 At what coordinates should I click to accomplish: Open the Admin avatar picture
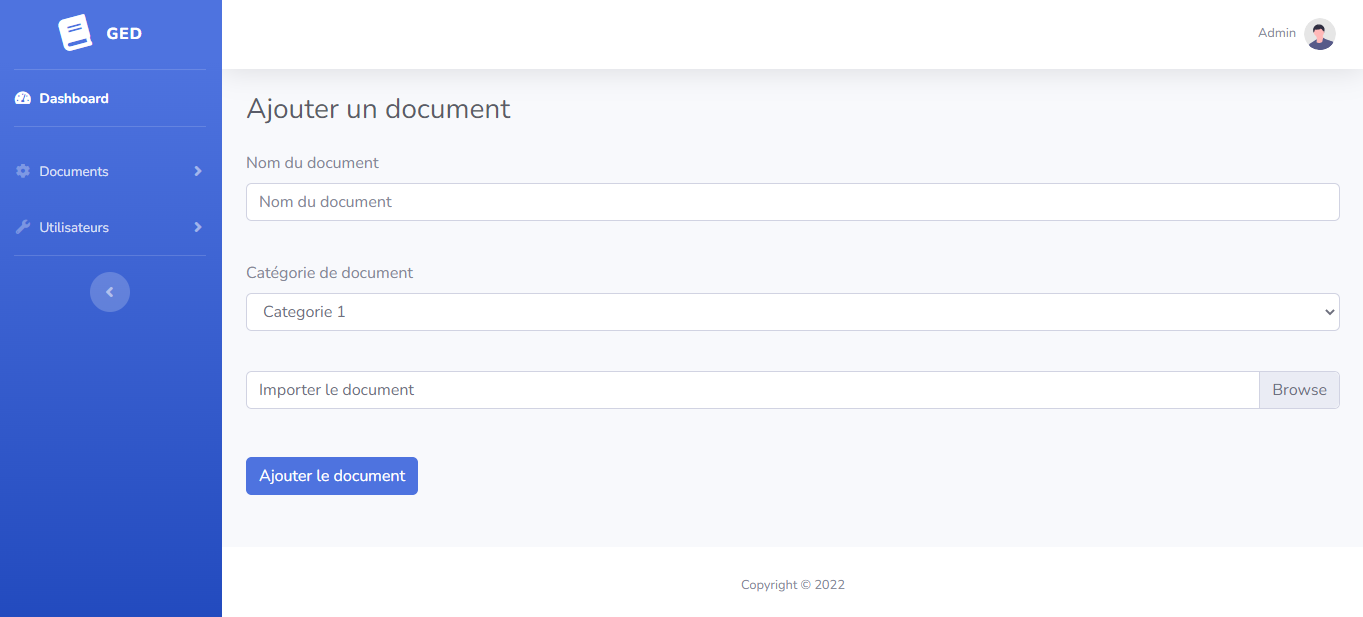1319,34
